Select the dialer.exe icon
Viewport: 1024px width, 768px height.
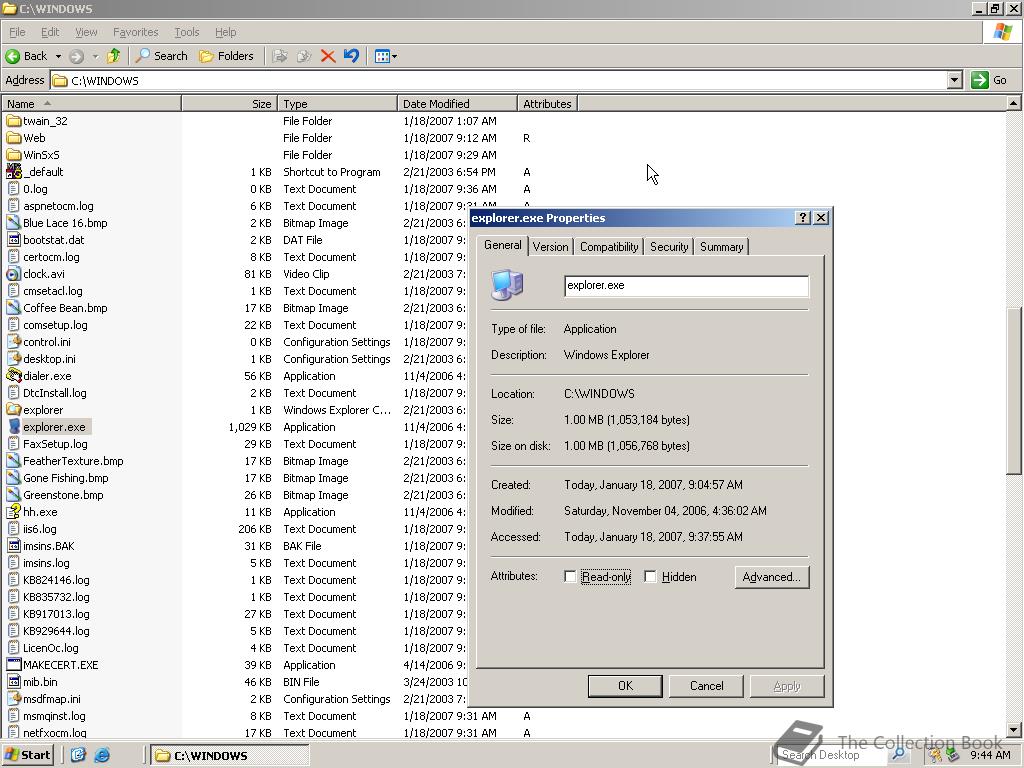click(x=14, y=376)
